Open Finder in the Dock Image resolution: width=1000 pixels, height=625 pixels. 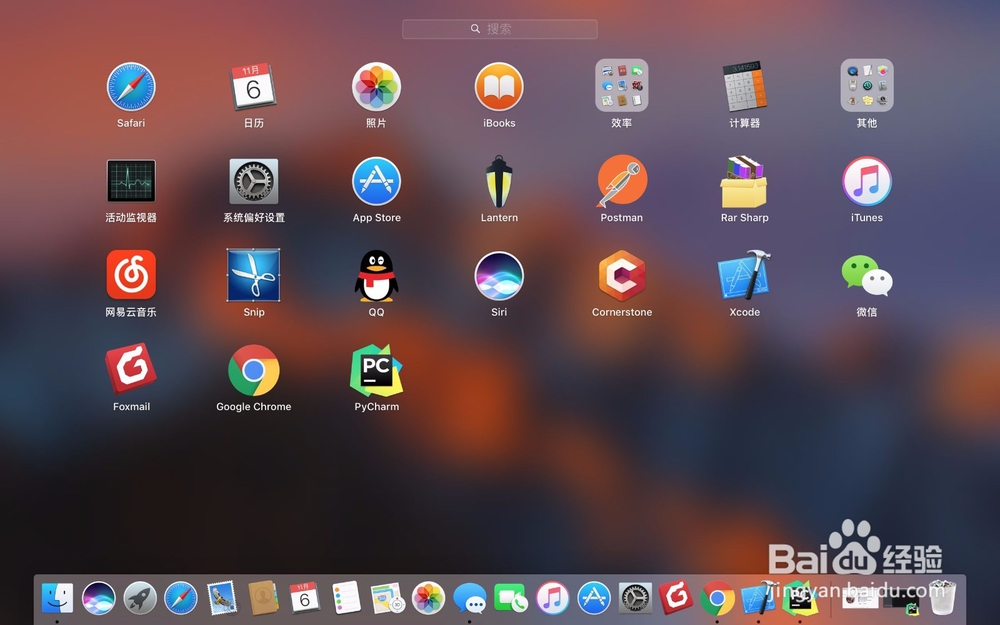[57, 598]
